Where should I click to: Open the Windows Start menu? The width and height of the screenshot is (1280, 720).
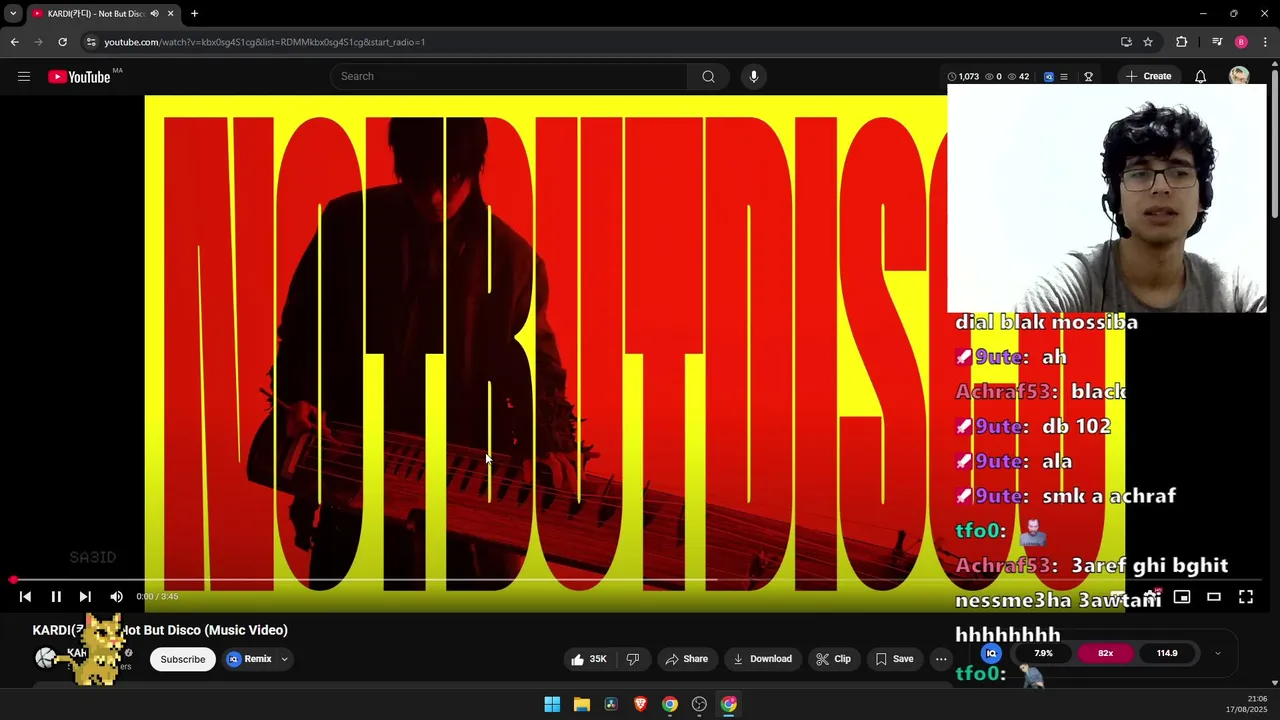552,704
